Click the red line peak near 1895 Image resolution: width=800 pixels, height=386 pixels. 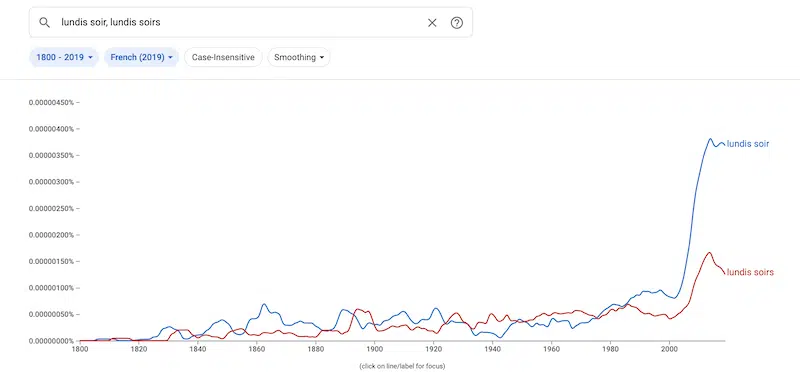coord(358,309)
